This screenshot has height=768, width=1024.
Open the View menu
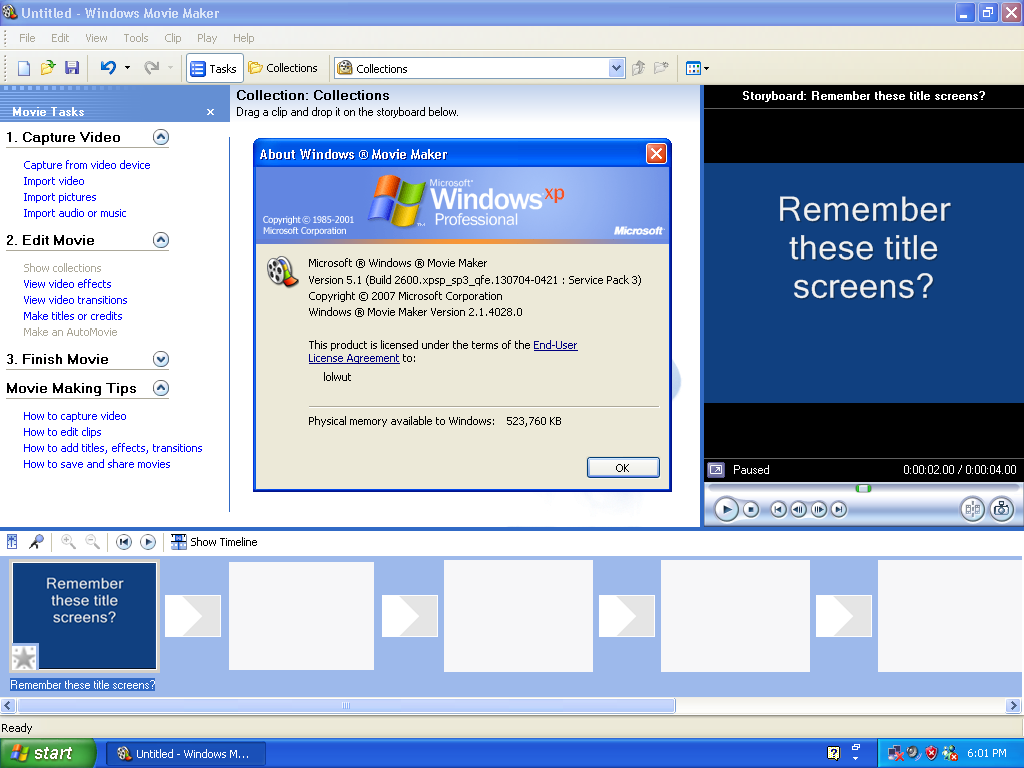point(96,38)
